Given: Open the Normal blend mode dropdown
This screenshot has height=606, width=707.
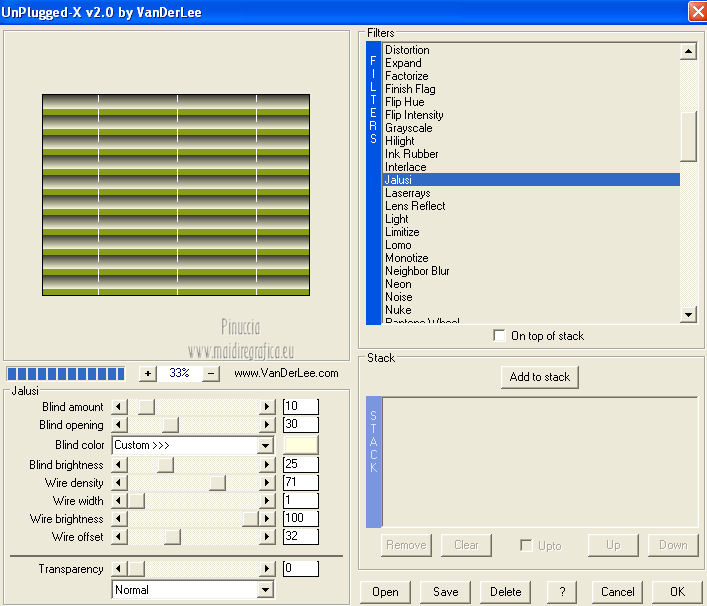Looking at the screenshot, I should [x=266, y=590].
